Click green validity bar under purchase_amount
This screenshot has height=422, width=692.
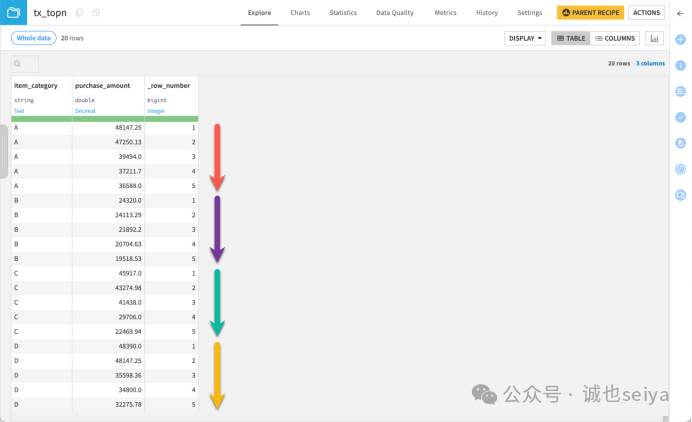tap(108, 119)
